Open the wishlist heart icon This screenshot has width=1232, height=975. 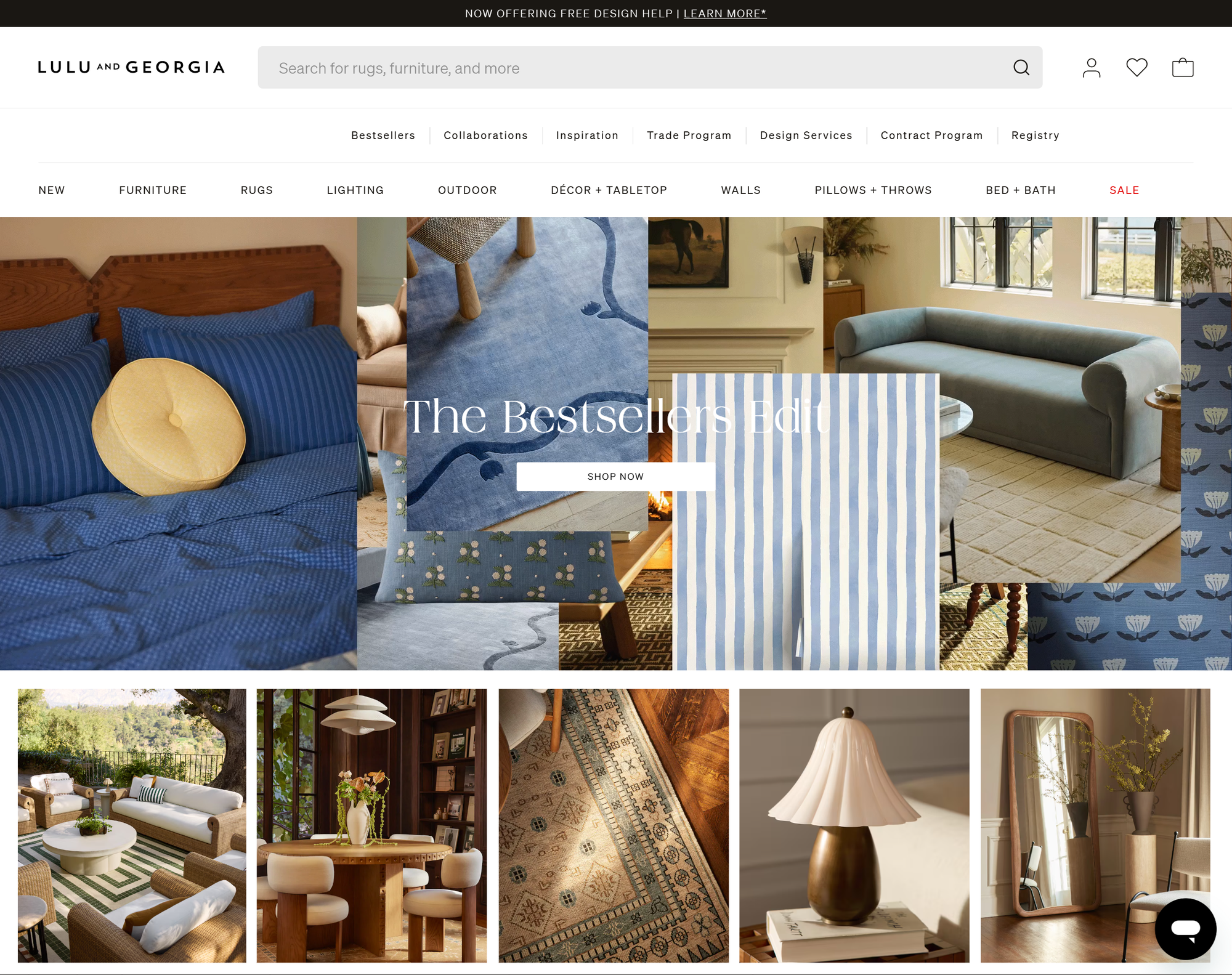click(x=1138, y=67)
